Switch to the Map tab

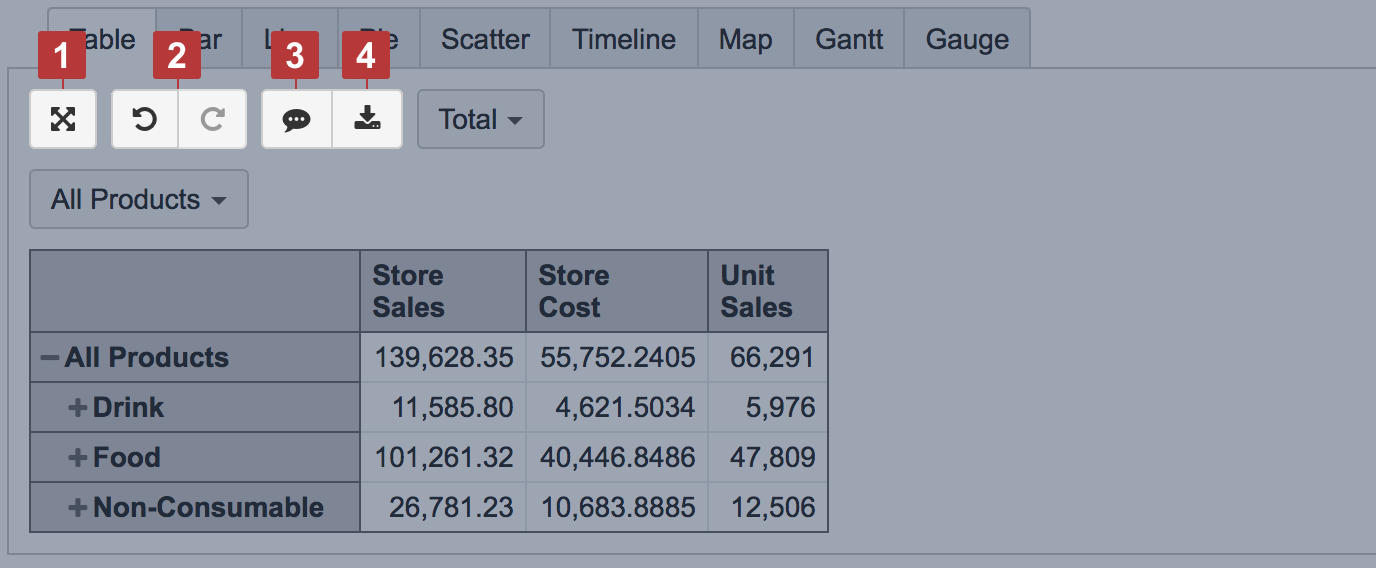coord(745,40)
